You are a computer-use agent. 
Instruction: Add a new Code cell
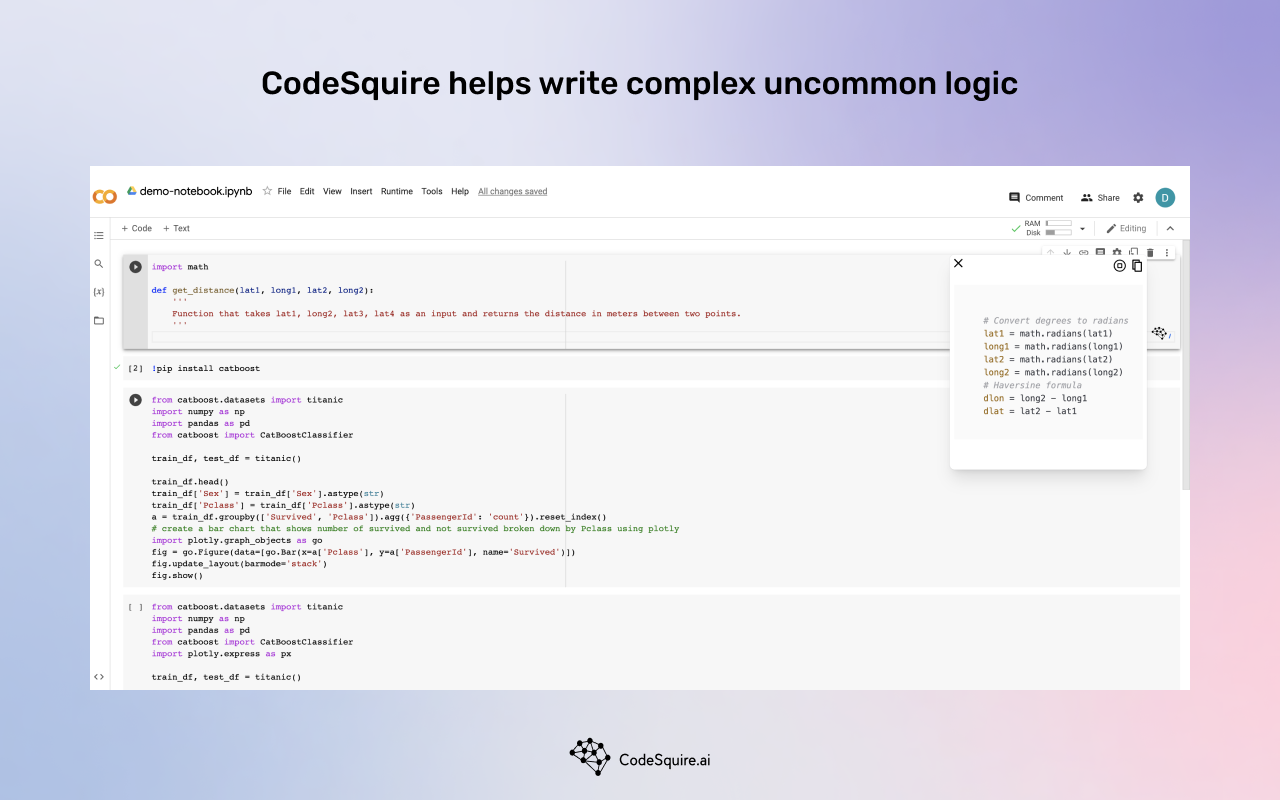click(137, 228)
